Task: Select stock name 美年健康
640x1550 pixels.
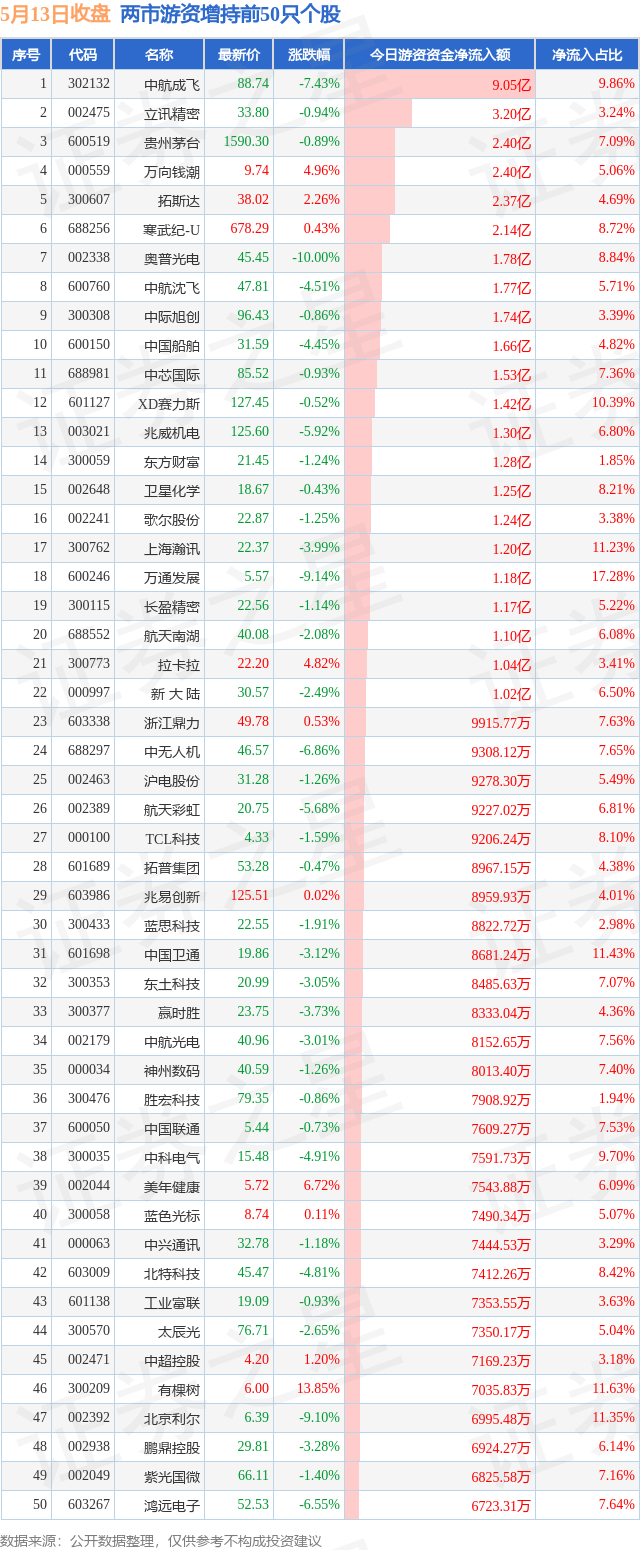Action: pyautogui.click(x=172, y=1187)
